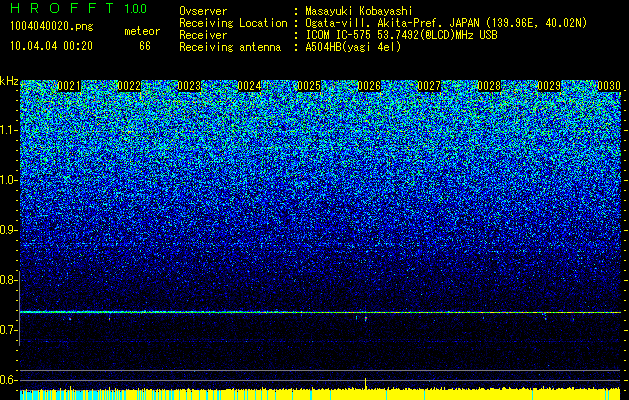Click the 0029 time marker

(549, 86)
